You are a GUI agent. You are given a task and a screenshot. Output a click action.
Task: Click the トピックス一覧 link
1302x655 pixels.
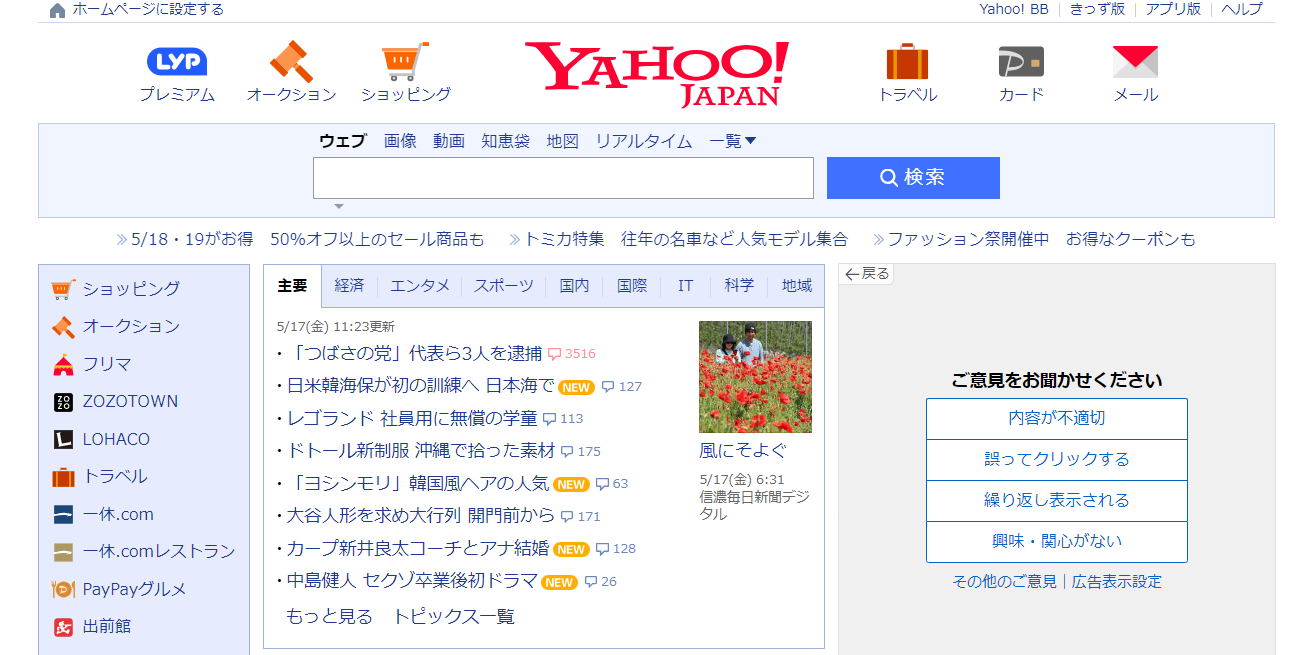click(454, 617)
